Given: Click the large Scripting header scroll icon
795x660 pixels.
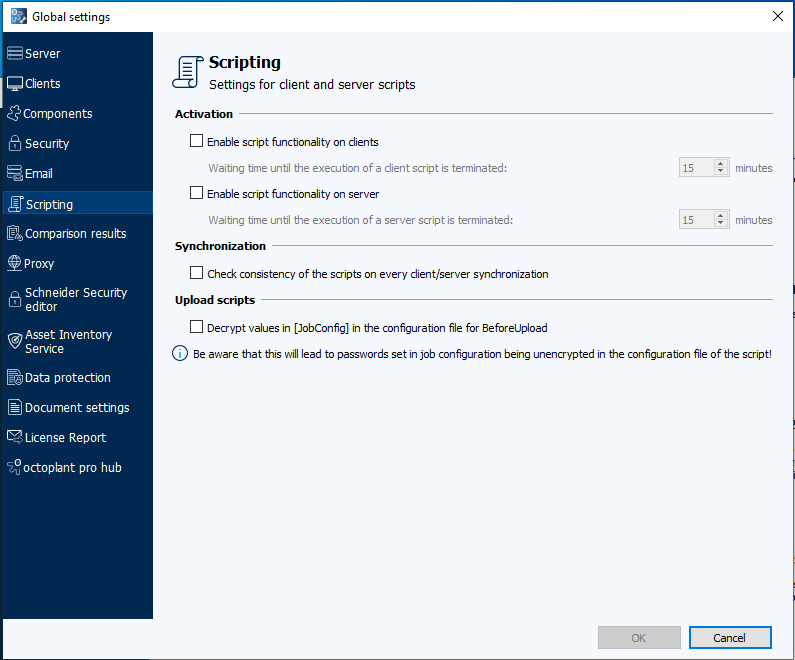Looking at the screenshot, I should (188, 72).
